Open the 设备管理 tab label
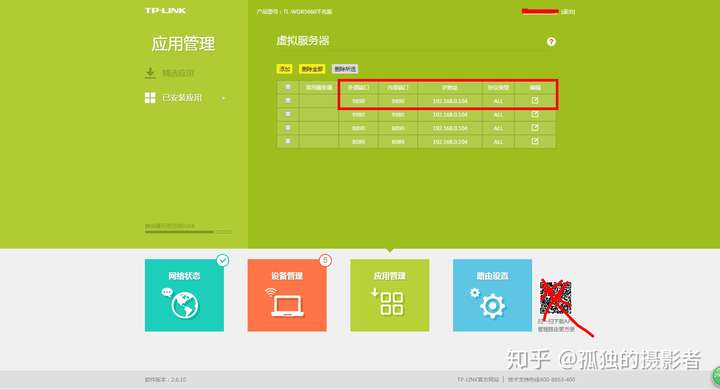Viewport: 720px width, 389px height. point(287,276)
